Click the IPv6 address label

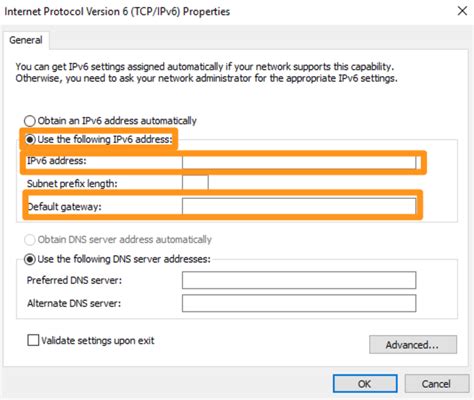[x=57, y=161]
